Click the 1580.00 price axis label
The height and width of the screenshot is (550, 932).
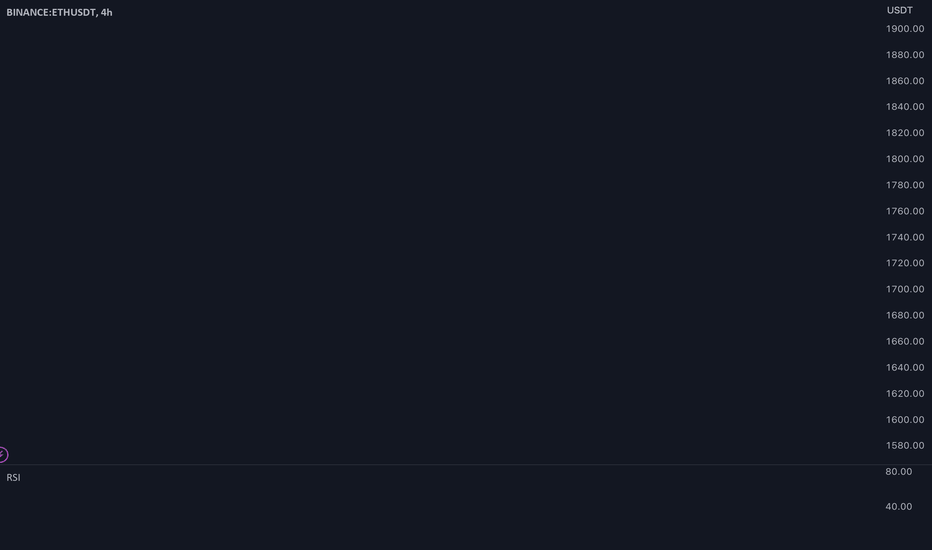[x=905, y=445]
